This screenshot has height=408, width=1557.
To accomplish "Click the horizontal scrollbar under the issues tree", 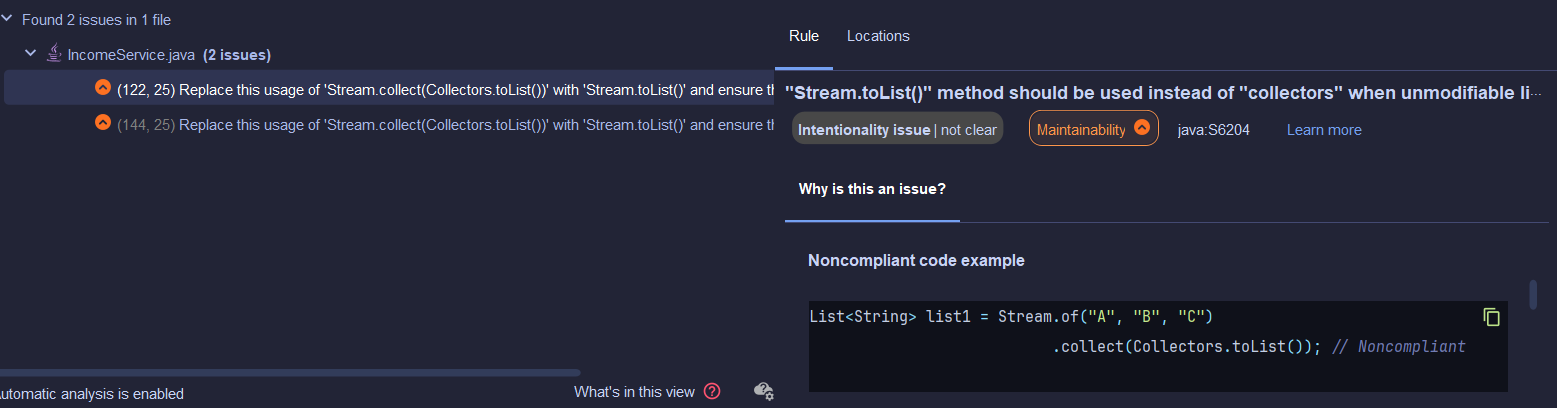I will point(290,373).
